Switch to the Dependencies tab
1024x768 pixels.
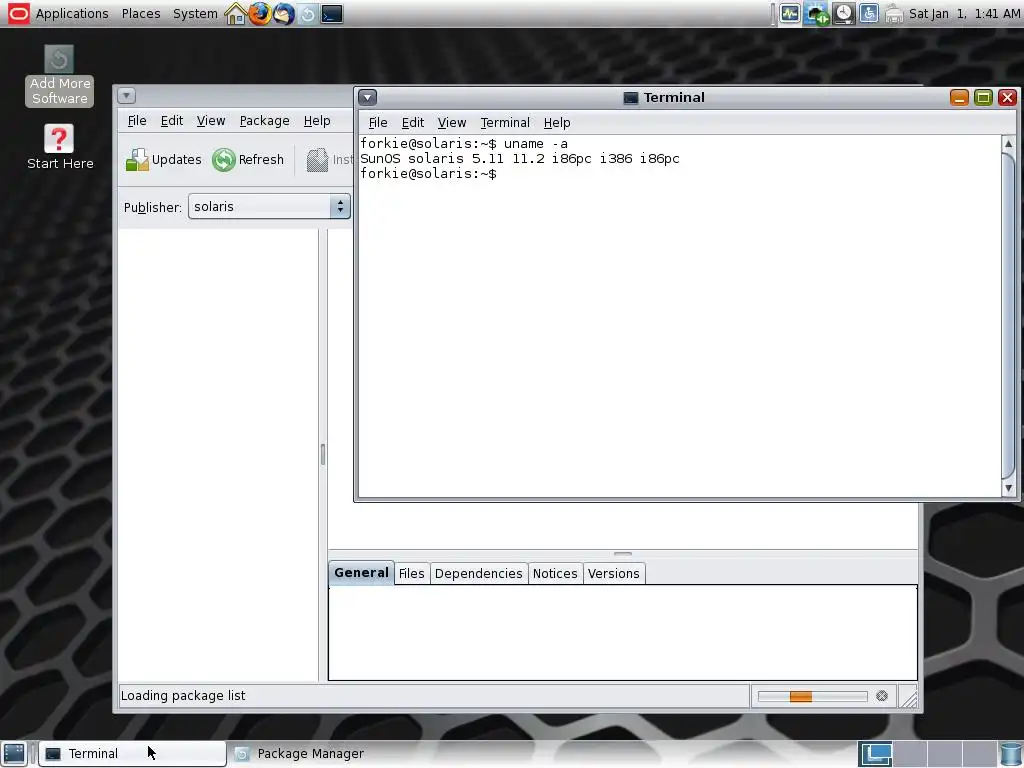point(478,573)
